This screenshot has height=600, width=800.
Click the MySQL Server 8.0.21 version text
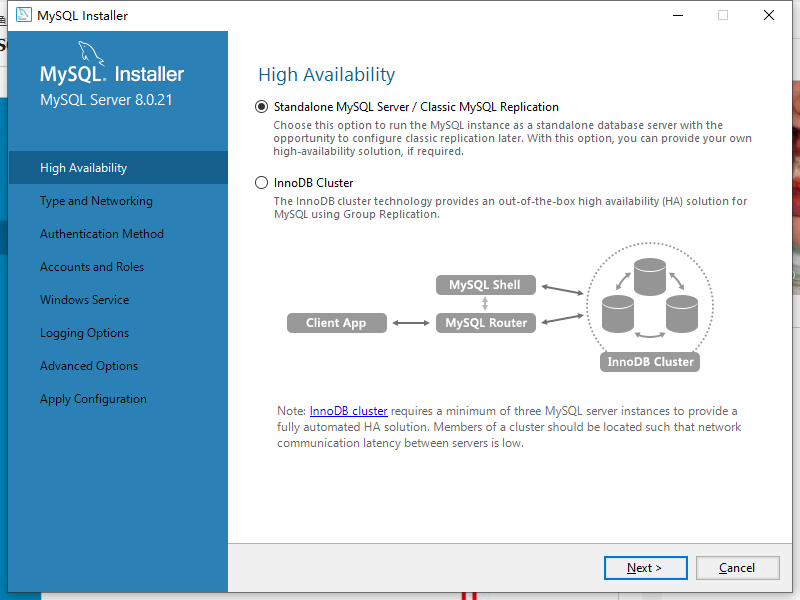(106, 100)
